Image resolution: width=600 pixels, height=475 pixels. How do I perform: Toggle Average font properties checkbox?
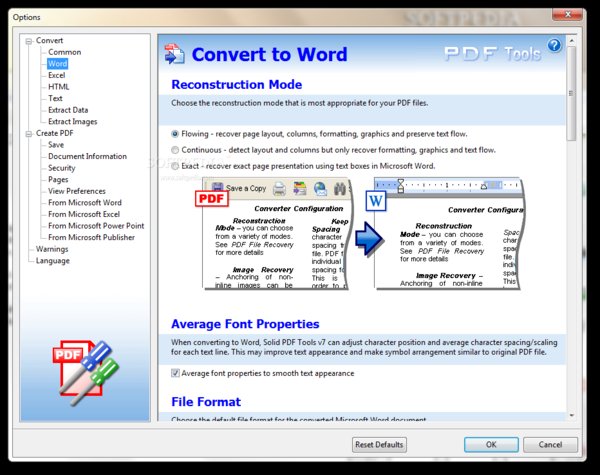point(175,373)
